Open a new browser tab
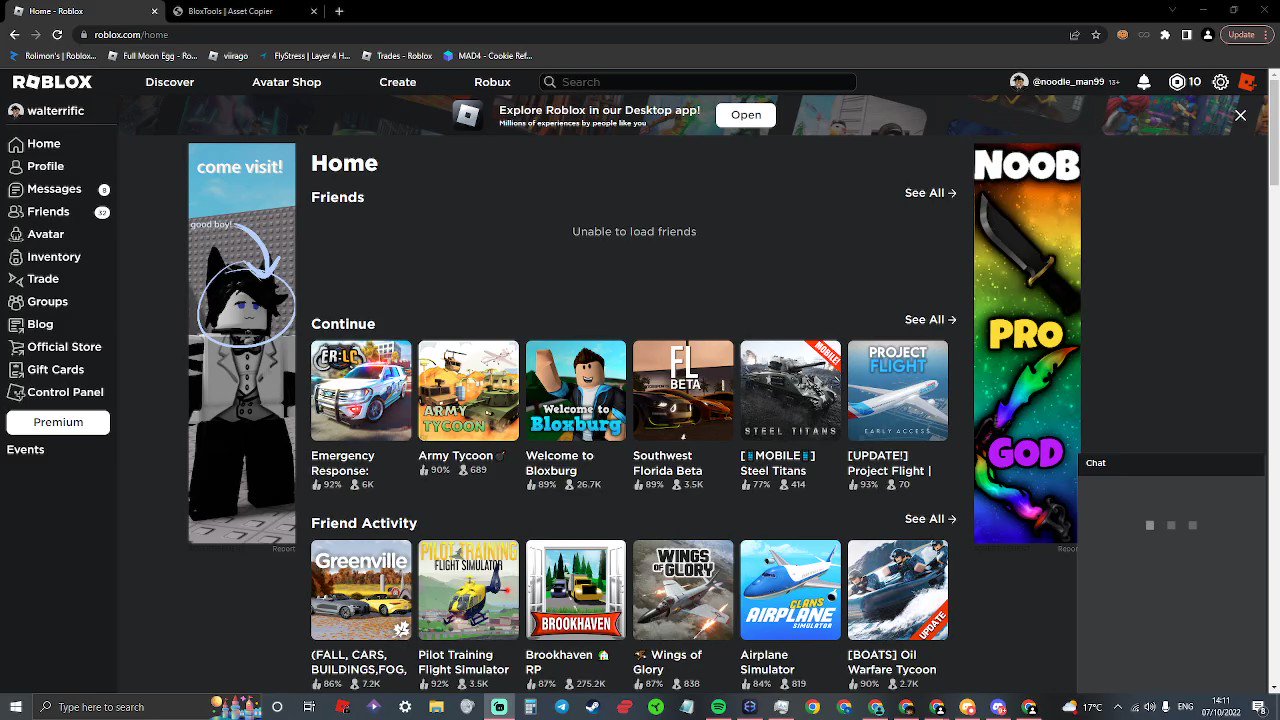 point(339,11)
